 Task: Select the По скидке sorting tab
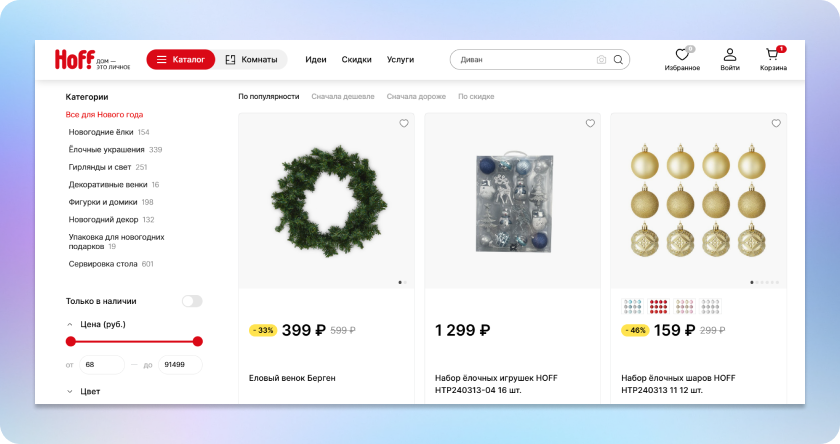click(x=476, y=96)
